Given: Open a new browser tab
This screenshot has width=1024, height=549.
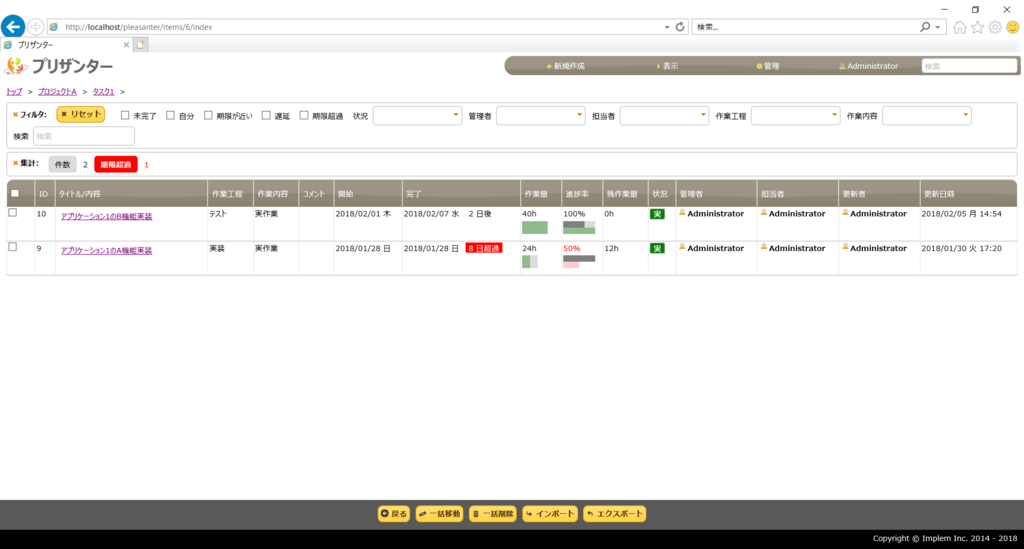Looking at the screenshot, I should click(x=140, y=44).
